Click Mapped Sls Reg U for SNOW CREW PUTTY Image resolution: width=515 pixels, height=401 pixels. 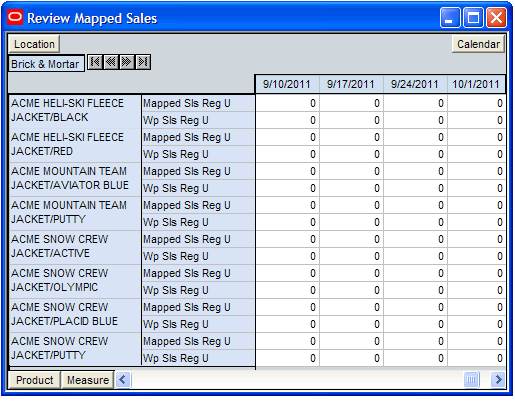tap(198, 341)
